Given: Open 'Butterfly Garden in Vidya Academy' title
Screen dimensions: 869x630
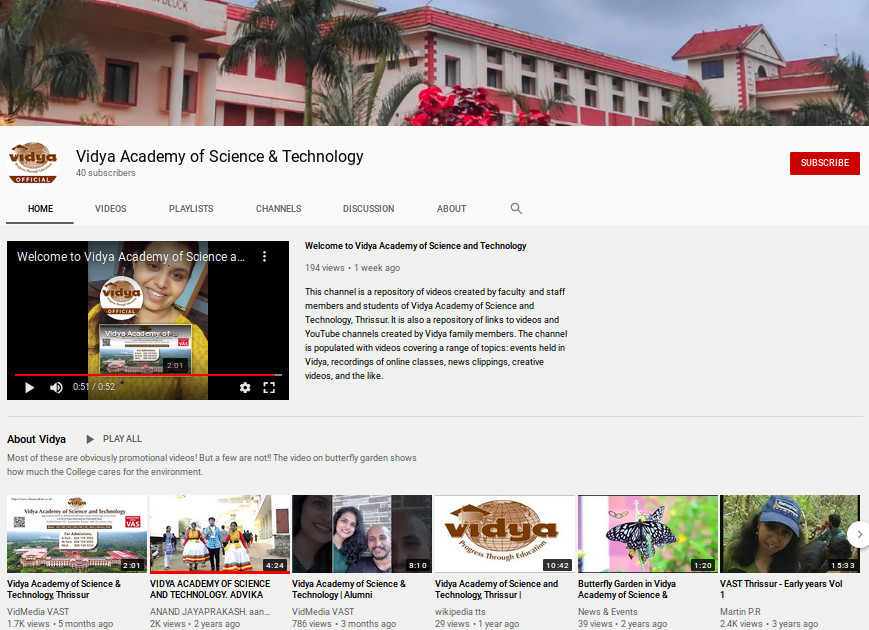Looking at the screenshot, I should coord(627,589).
